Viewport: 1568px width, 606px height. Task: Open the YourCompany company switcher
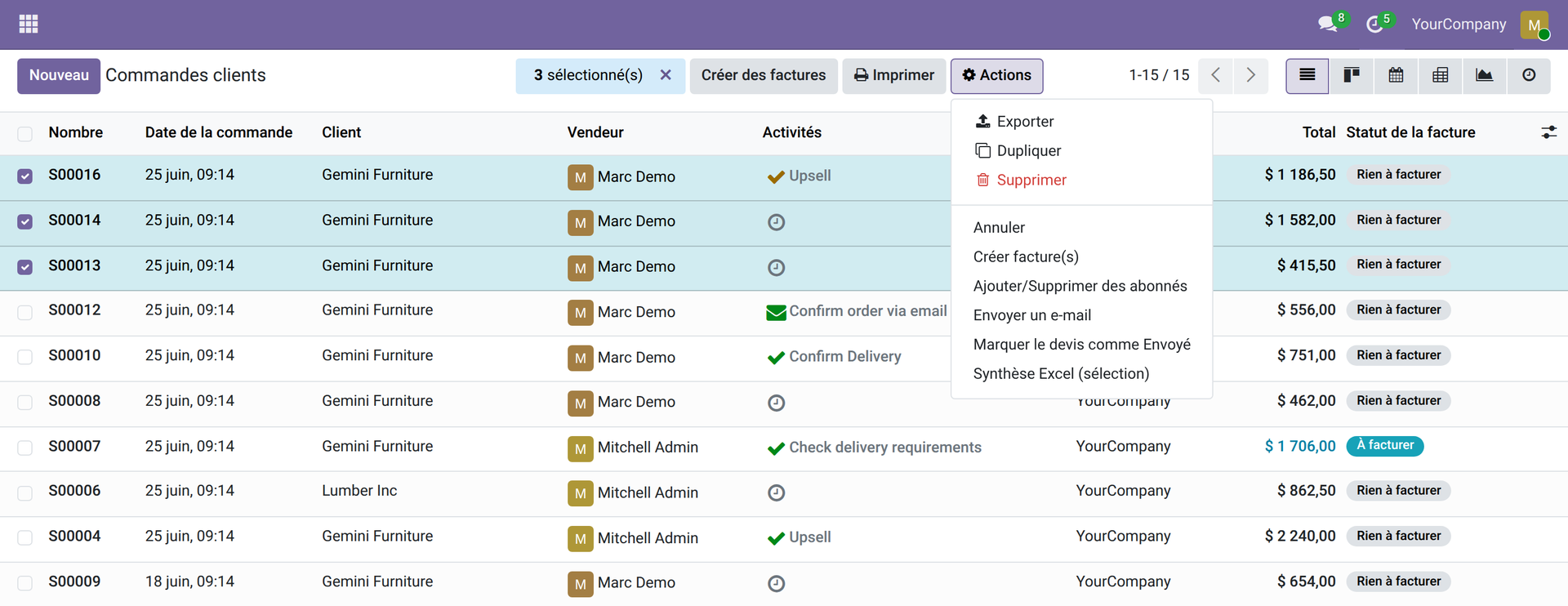pos(1459,25)
